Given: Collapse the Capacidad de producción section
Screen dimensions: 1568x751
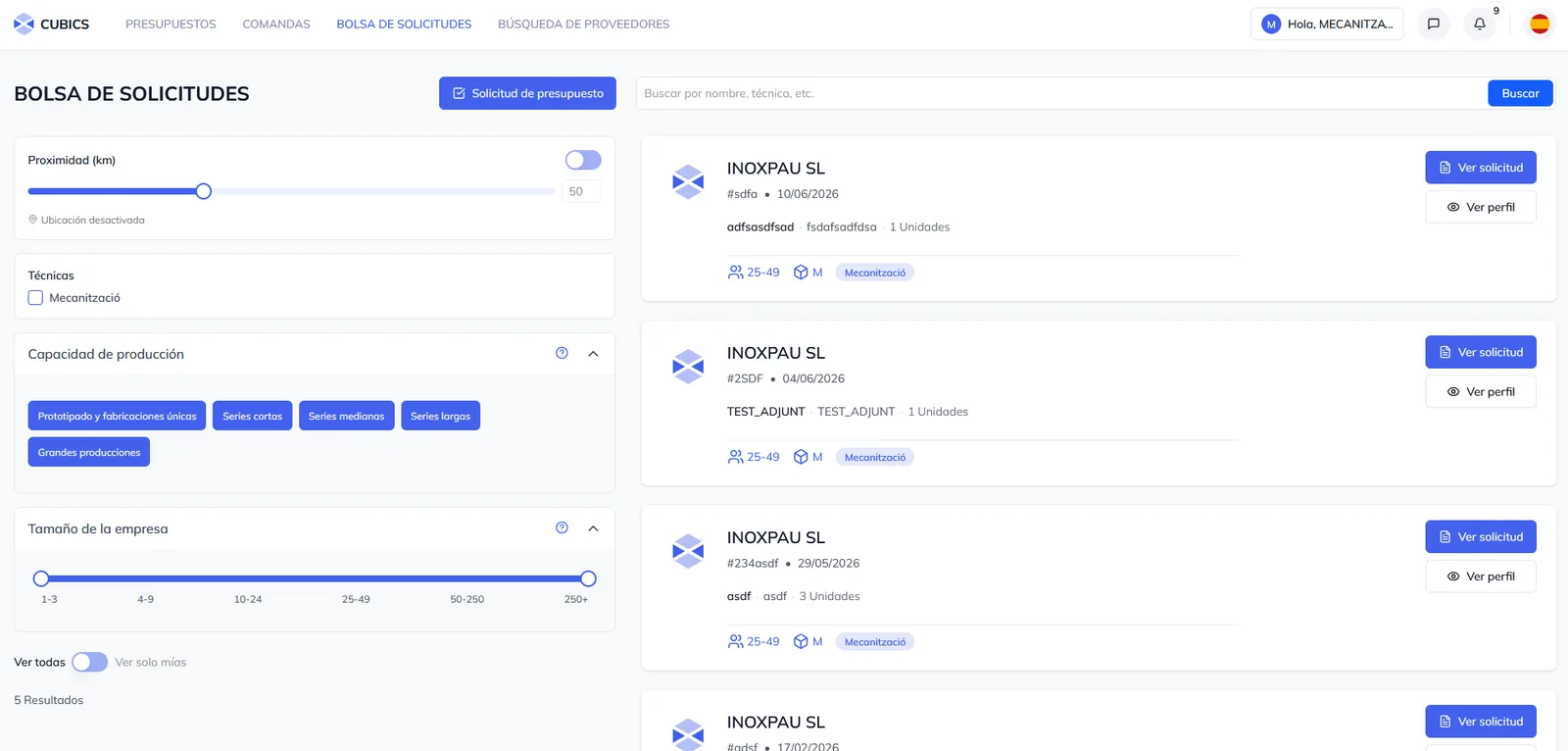Looking at the screenshot, I should [x=593, y=354].
